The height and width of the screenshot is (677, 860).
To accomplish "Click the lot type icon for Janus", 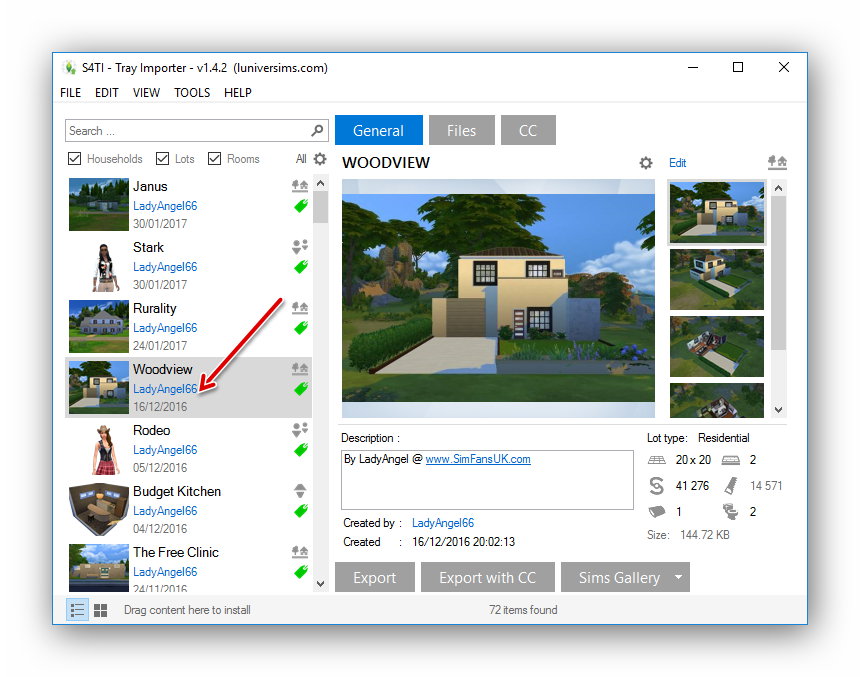I will pyautogui.click(x=299, y=186).
